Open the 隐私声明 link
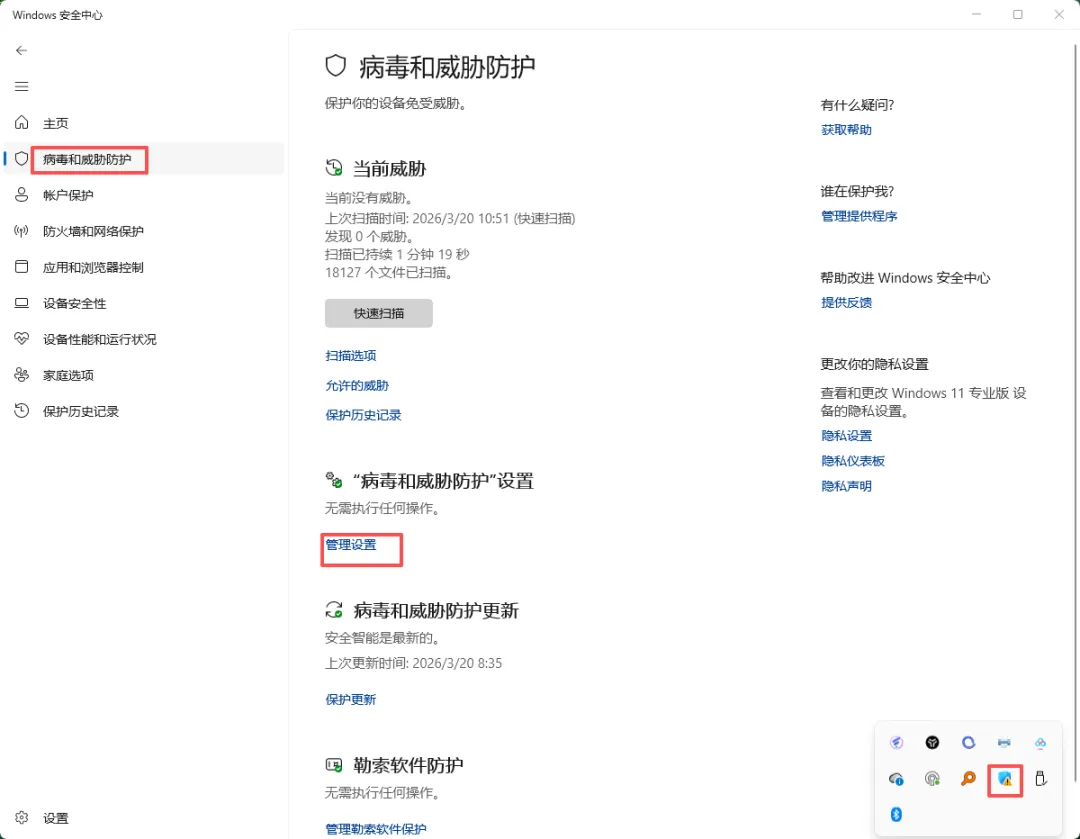The width and height of the screenshot is (1080, 839). coord(847,486)
